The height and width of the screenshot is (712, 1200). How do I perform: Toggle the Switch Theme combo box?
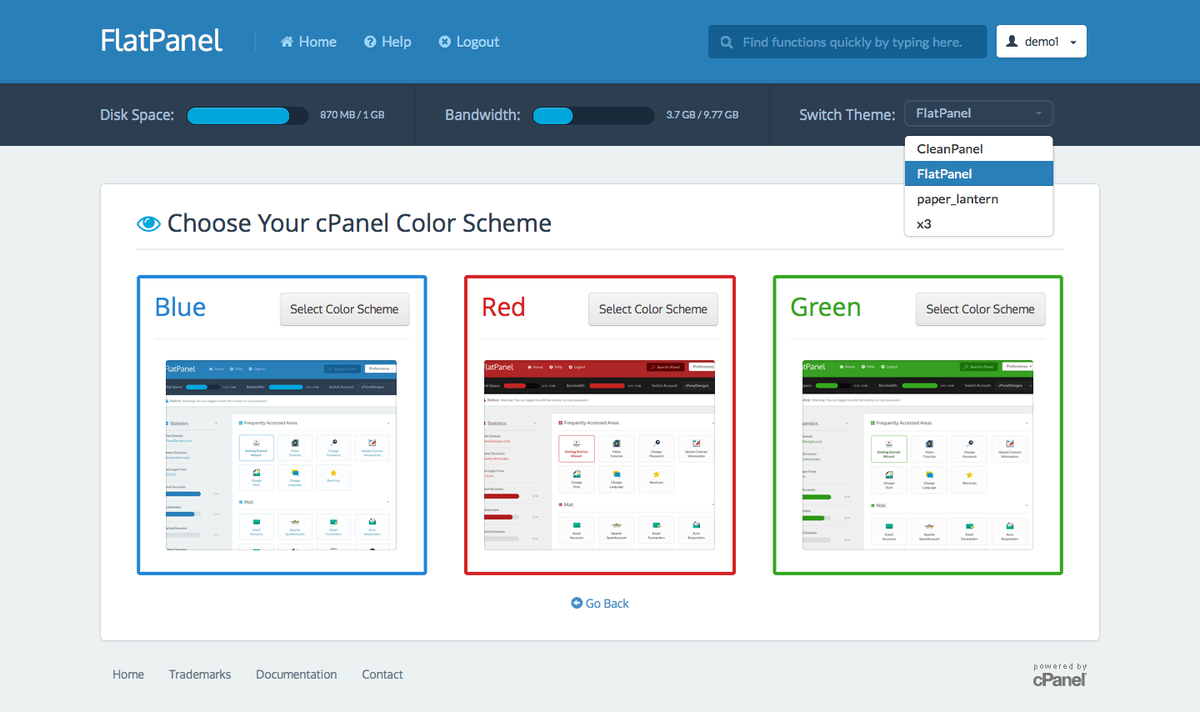[978, 114]
